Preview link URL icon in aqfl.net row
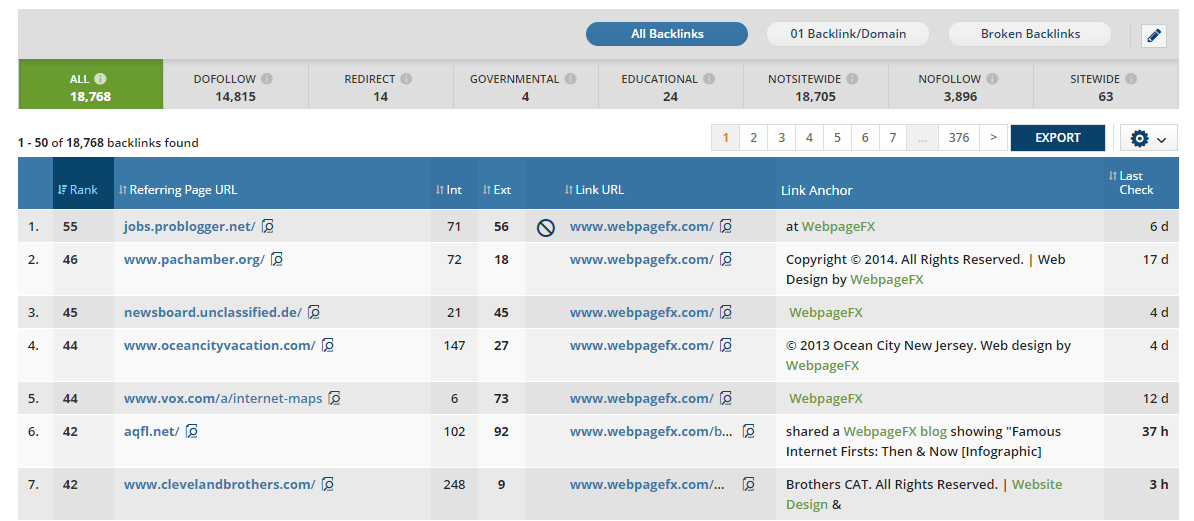 [749, 431]
